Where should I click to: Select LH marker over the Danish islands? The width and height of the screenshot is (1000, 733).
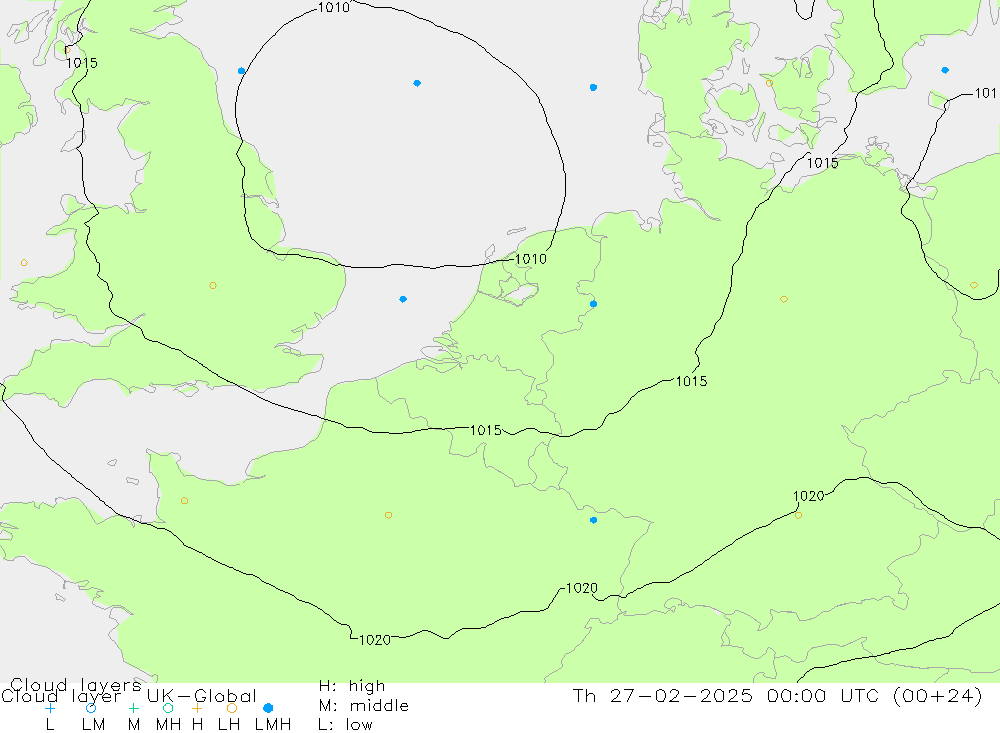pos(769,84)
